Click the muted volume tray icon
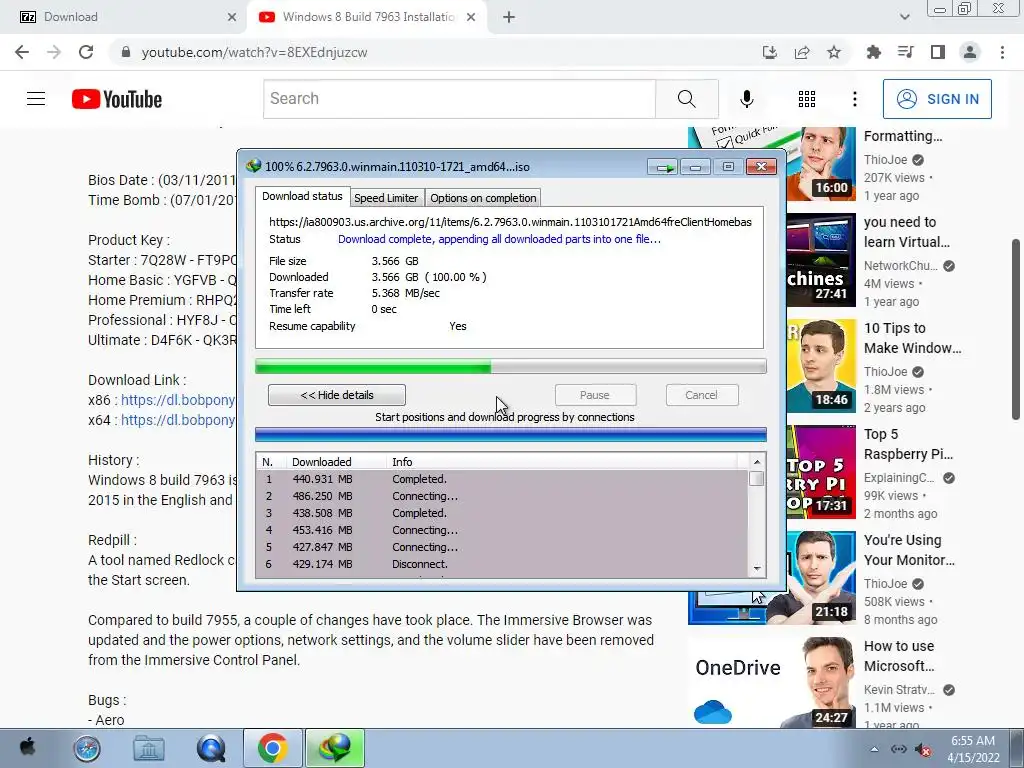Image resolution: width=1024 pixels, height=768 pixels. [923, 750]
